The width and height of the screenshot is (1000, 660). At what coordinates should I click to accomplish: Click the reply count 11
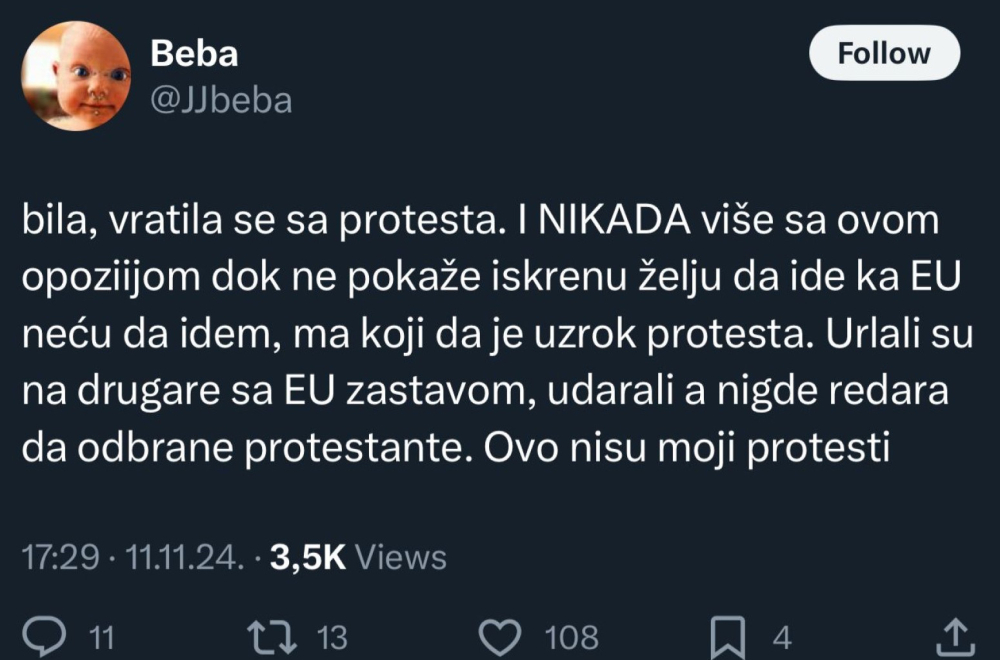(102, 636)
